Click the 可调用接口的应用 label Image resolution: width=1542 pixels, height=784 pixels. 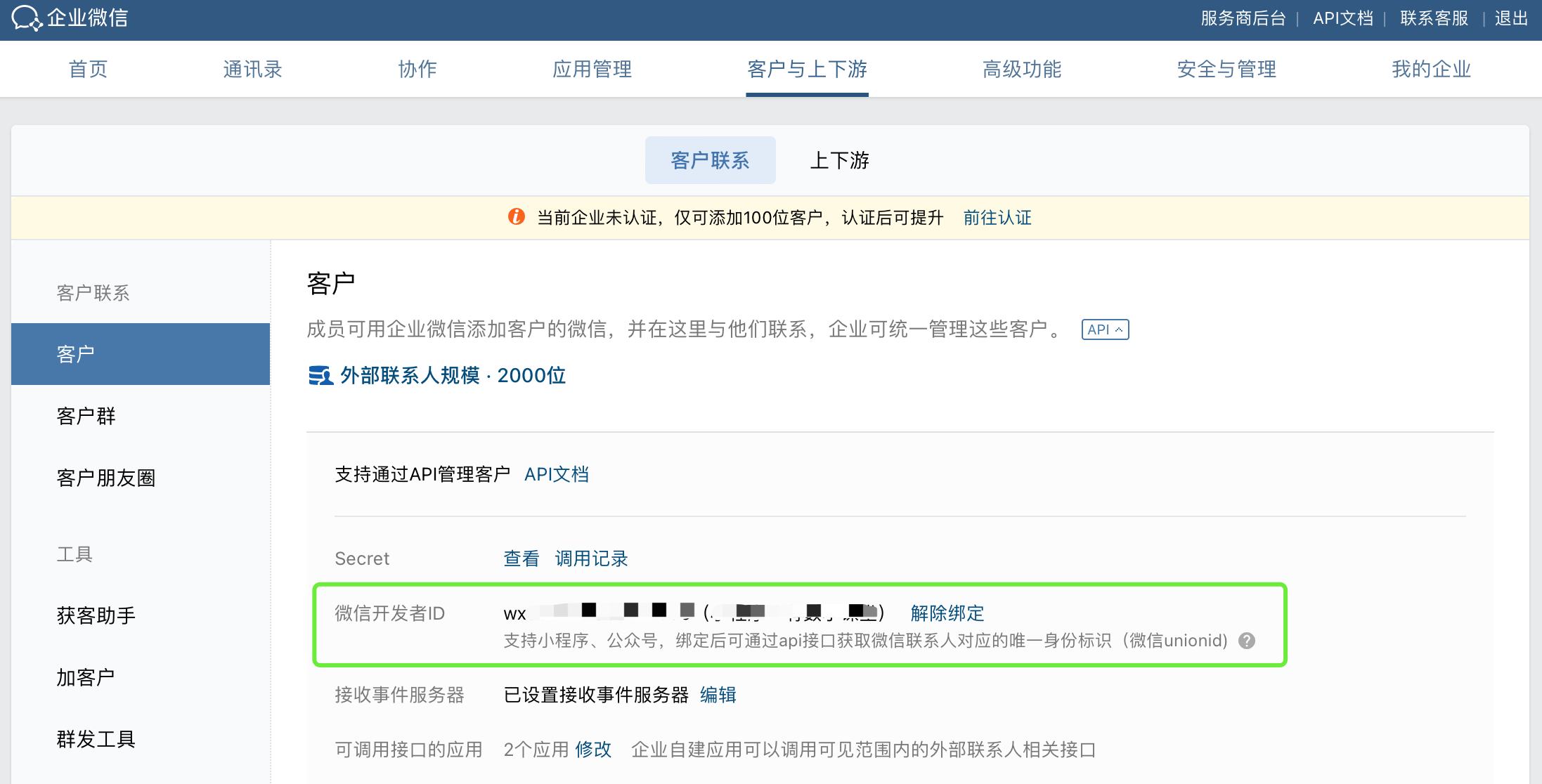point(408,750)
